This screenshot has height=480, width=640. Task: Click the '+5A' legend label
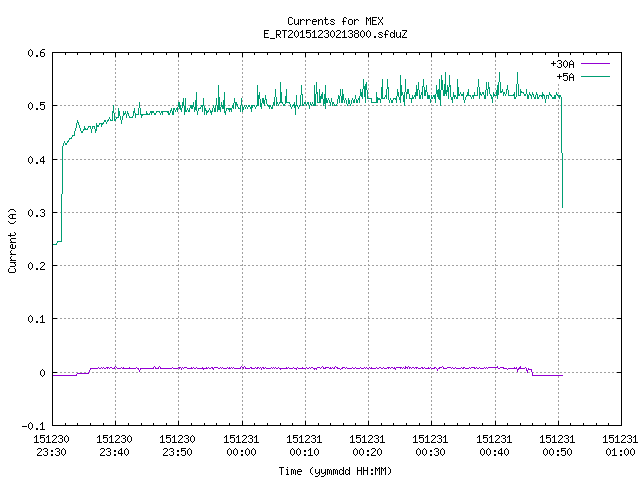click(x=565, y=77)
